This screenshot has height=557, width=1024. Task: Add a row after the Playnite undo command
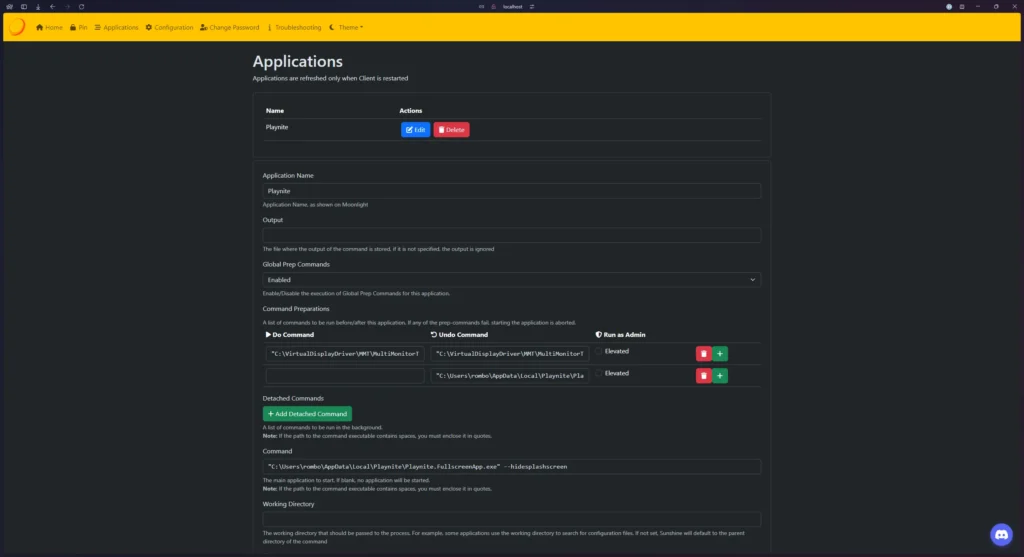tap(720, 375)
